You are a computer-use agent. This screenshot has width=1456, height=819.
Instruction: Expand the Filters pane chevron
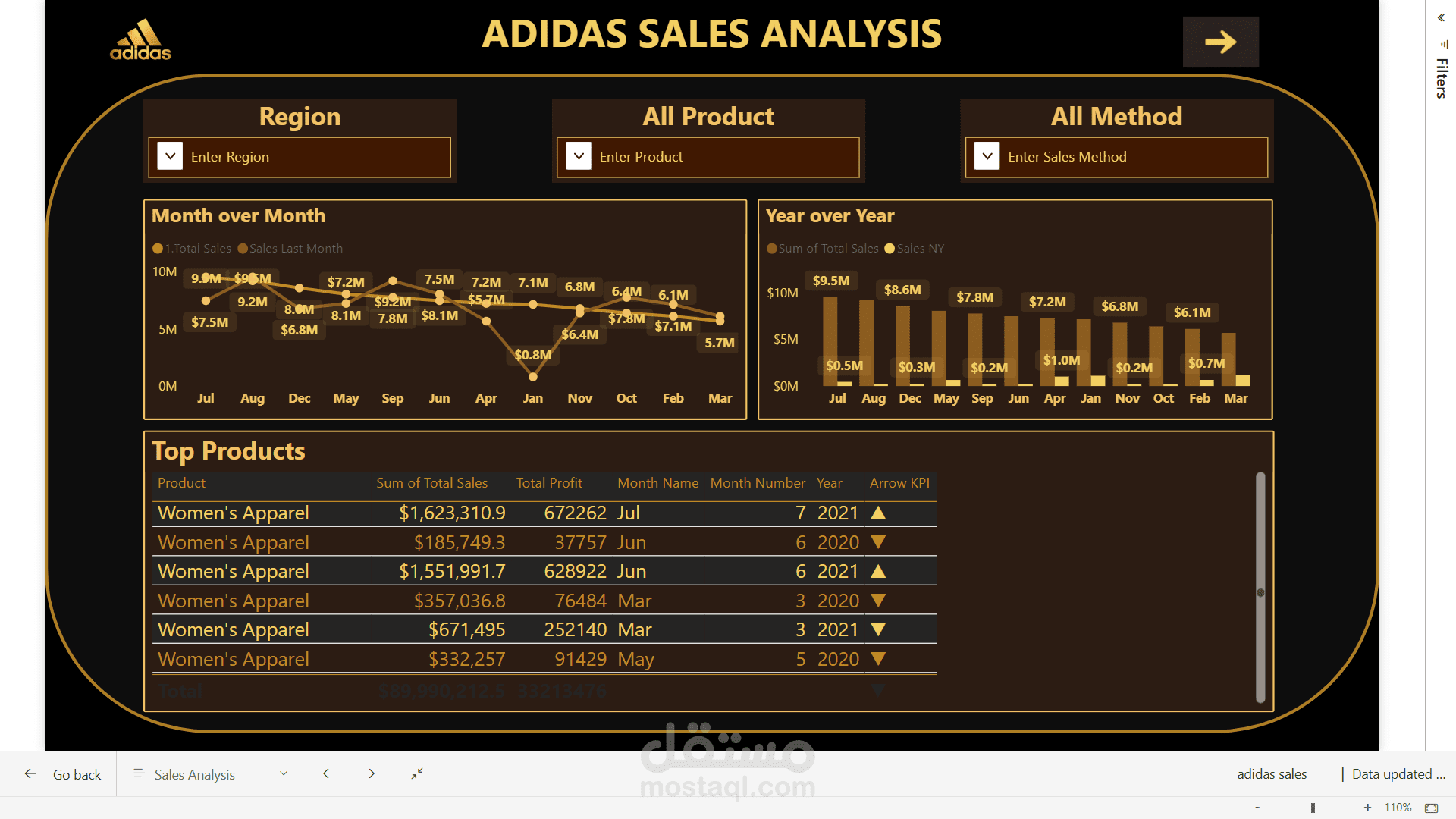click(1441, 17)
